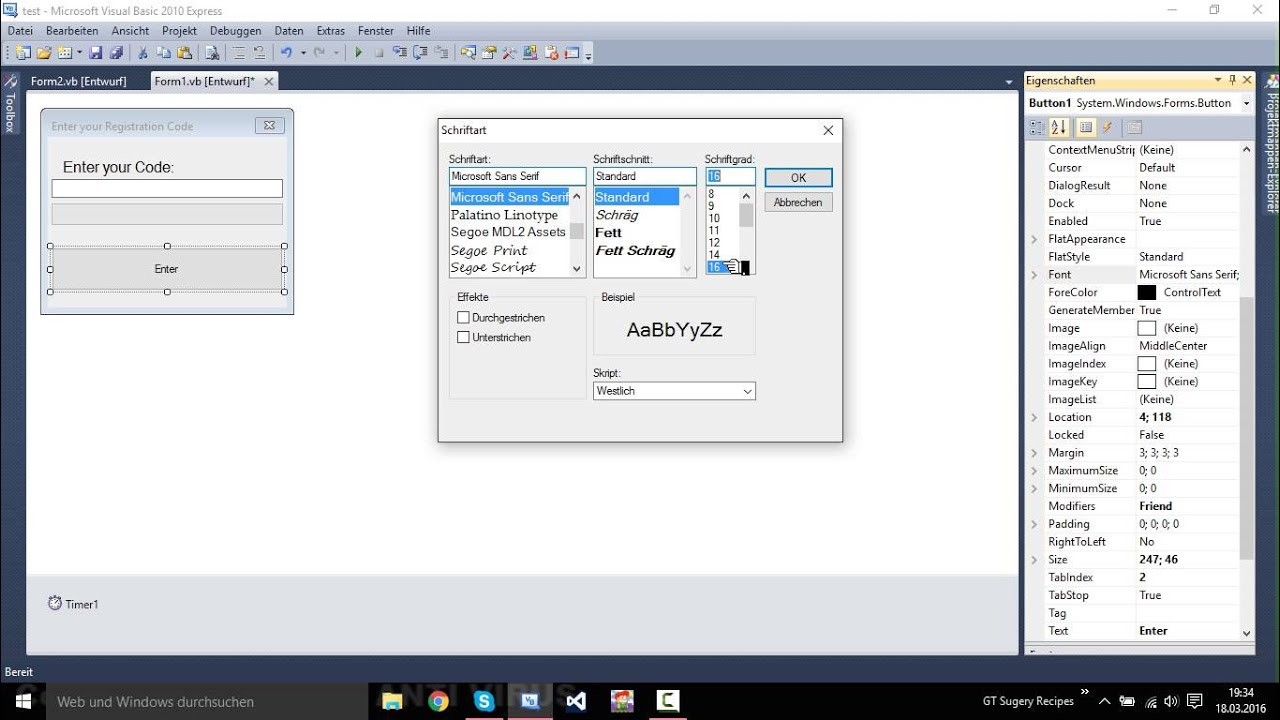
Task: Click the Cut scissors icon
Action: pos(143,52)
